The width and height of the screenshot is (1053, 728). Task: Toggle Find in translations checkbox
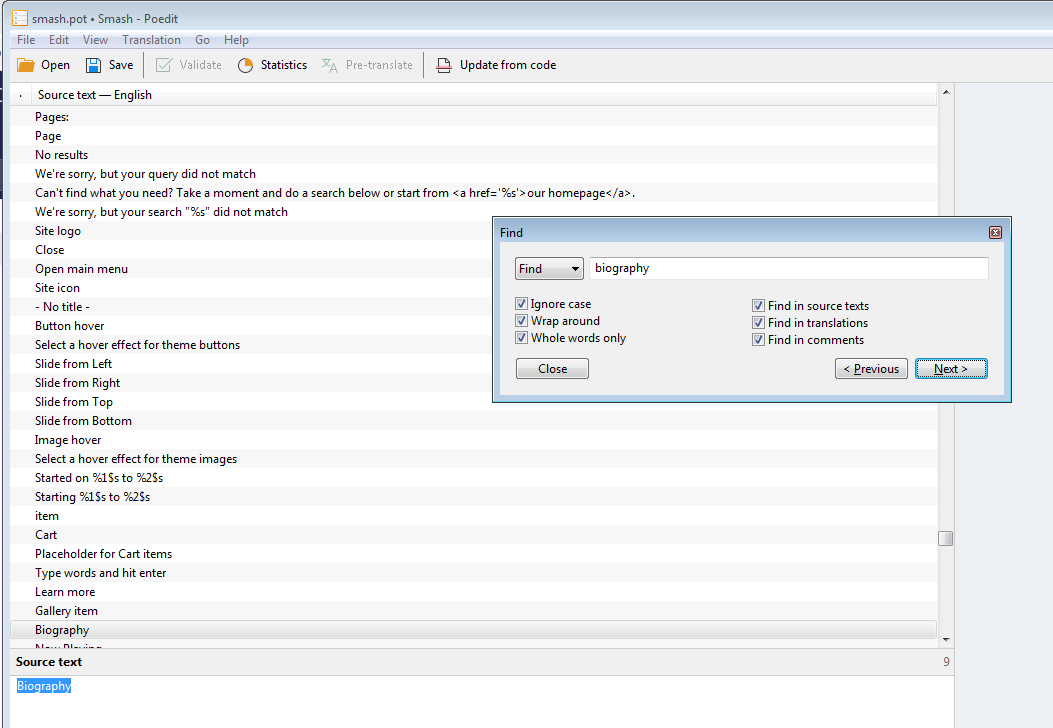point(758,322)
